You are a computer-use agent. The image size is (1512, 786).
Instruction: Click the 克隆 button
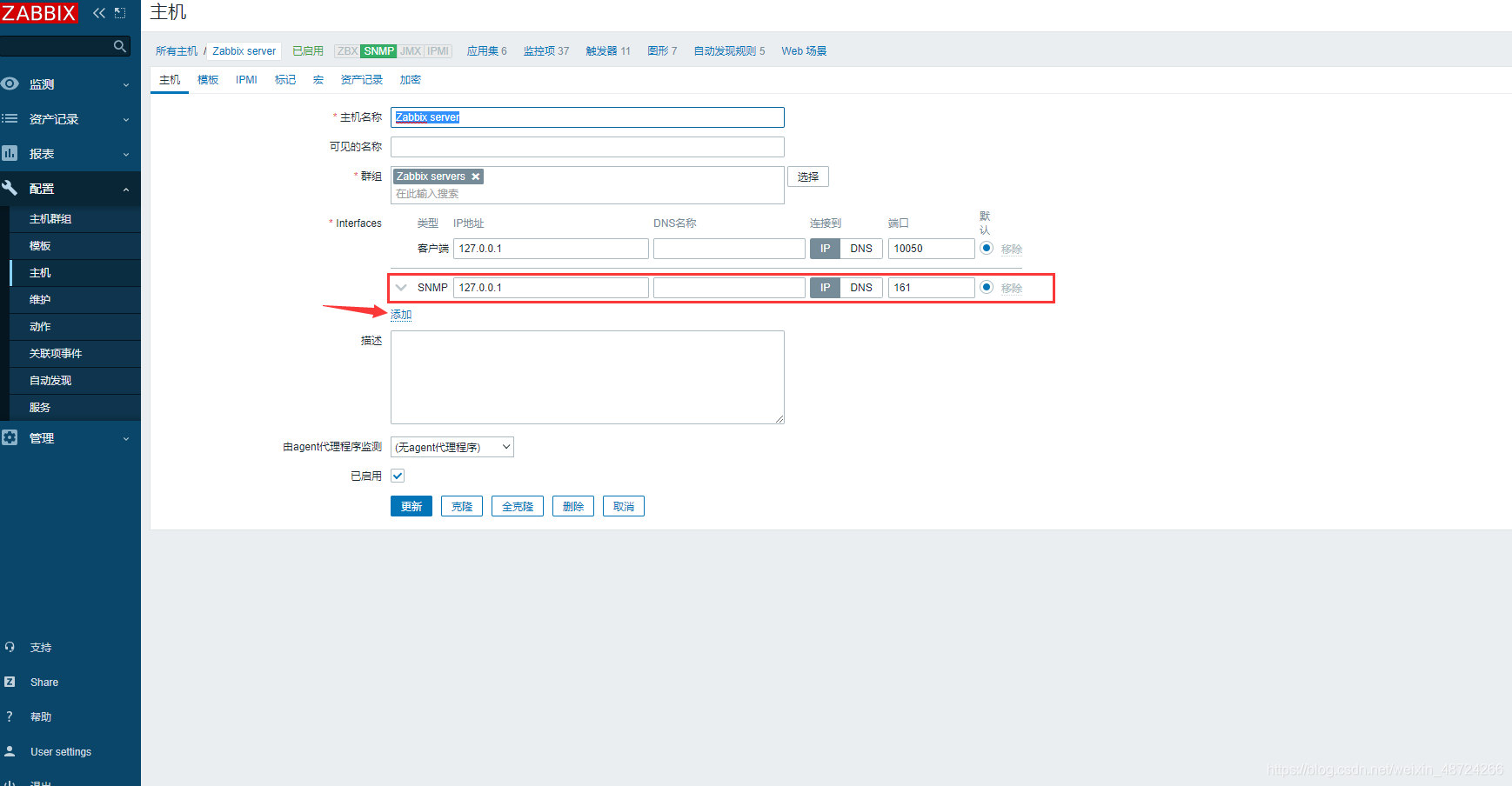coord(462,507)
